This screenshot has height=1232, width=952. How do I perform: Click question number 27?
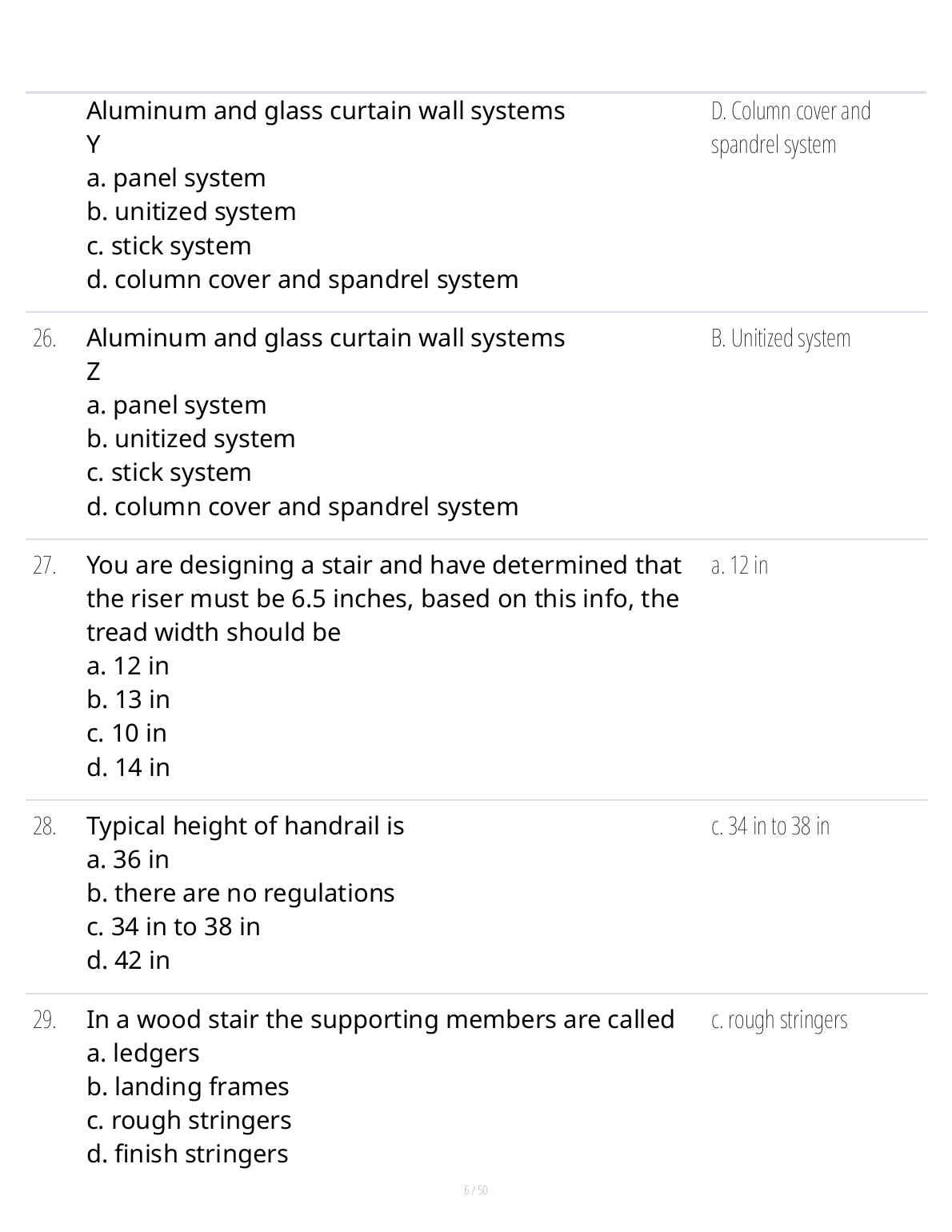pyautogui.click(x=45, y=566)
